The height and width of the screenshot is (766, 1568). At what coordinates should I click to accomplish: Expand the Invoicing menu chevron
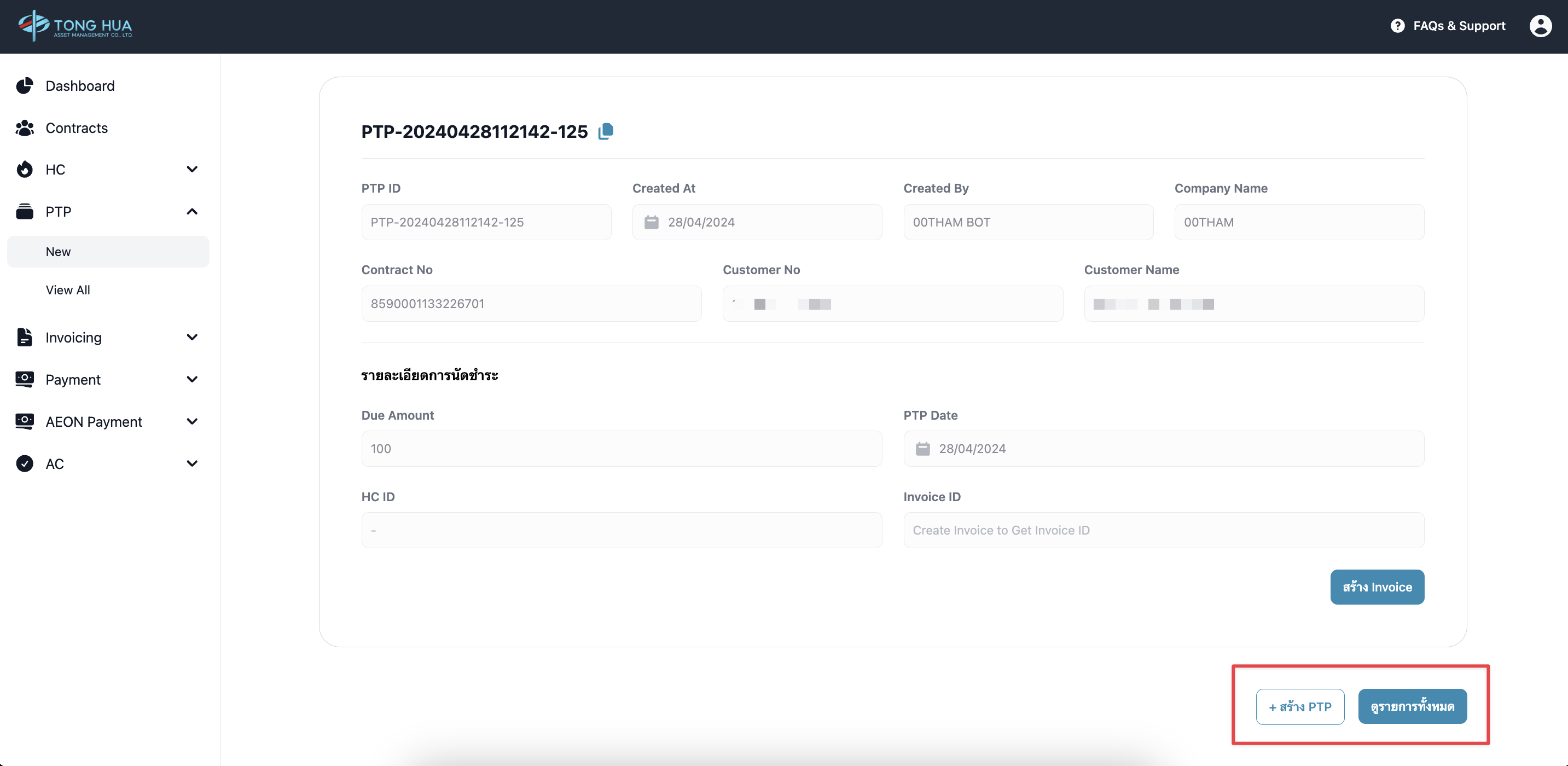point(191,338)
